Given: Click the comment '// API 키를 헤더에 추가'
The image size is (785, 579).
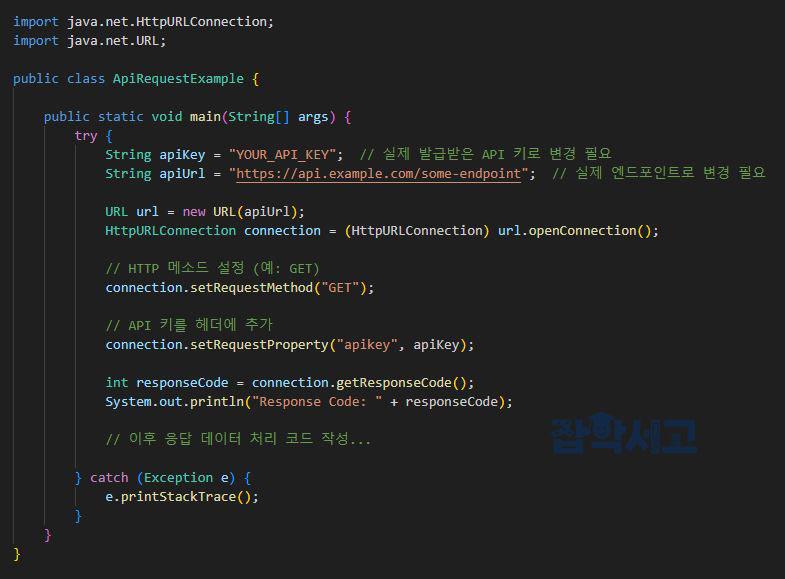Looking at the screenshot, I should coord(189,325).
